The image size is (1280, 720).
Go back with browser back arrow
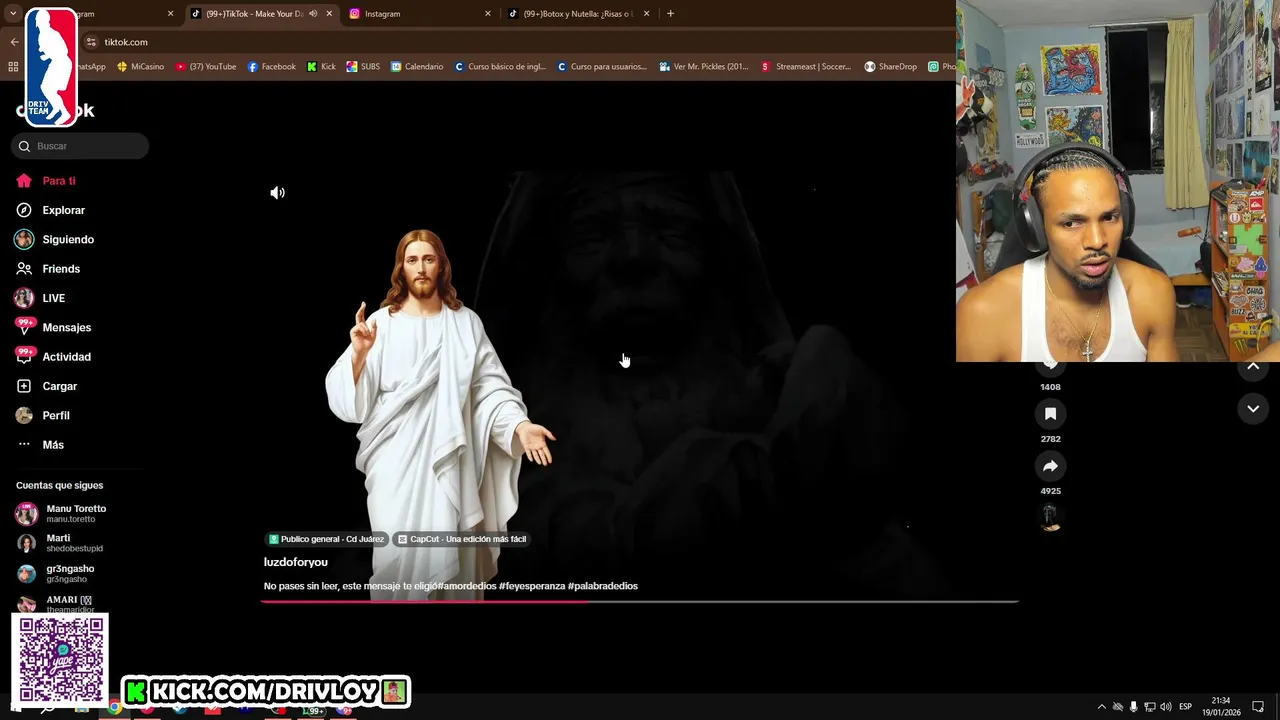click(14, 42)
